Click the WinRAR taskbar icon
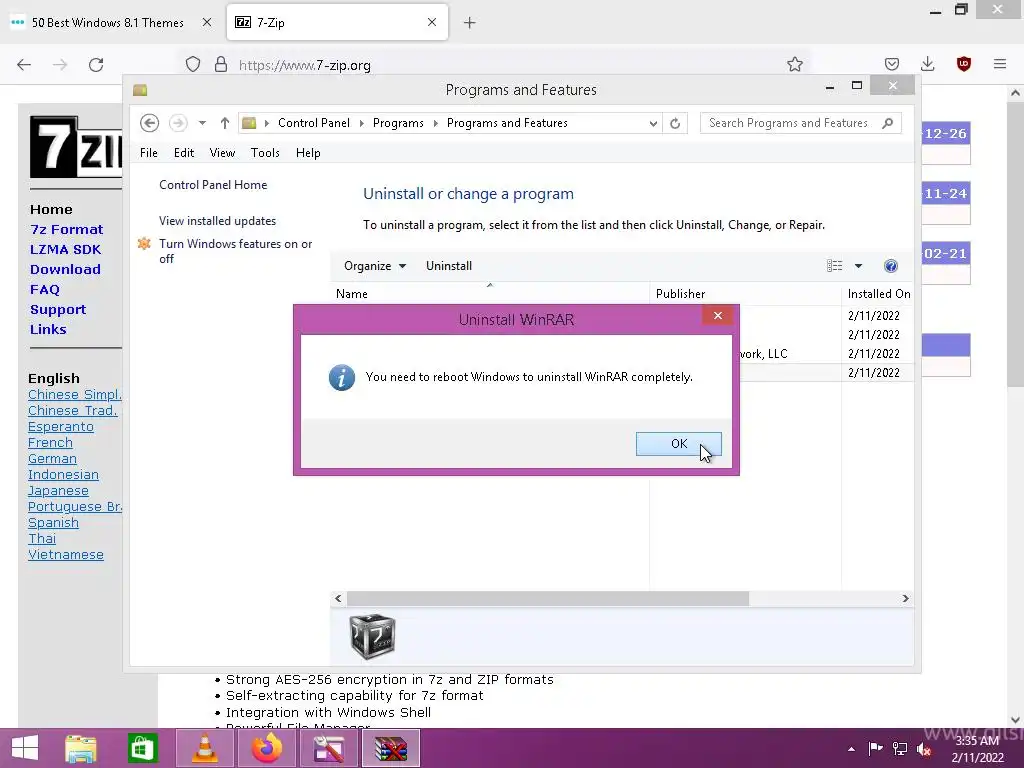The height and width of the screenshot is (768, 1024). click(x=391, y=748)
